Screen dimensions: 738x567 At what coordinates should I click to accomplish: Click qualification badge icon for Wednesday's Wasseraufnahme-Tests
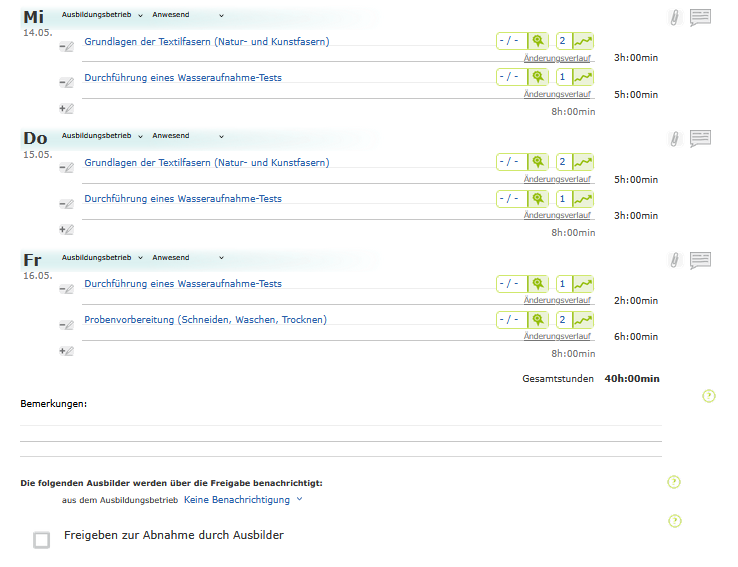pos(538,77)
